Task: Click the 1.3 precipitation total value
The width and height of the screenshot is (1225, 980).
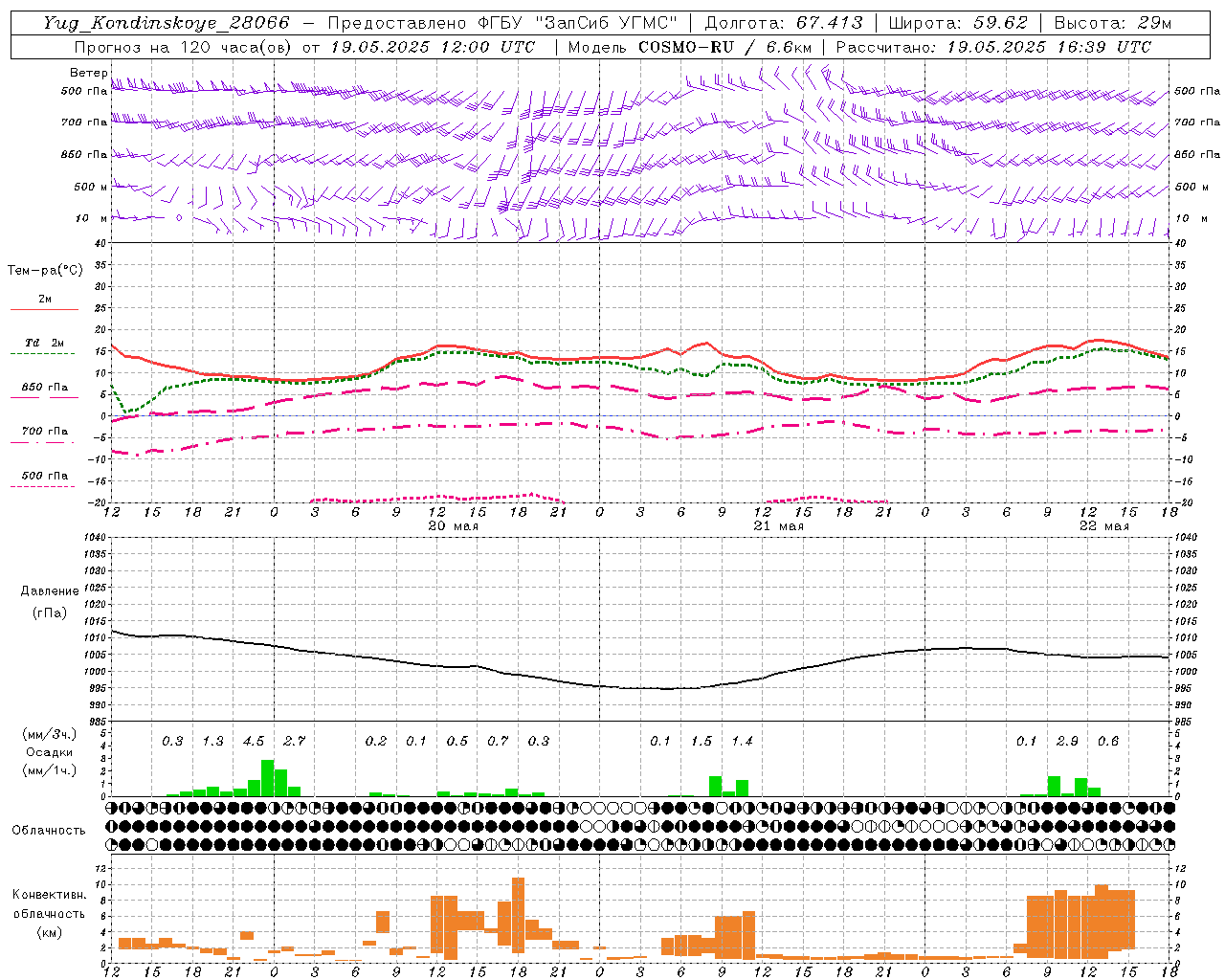Action: point(212,742)
